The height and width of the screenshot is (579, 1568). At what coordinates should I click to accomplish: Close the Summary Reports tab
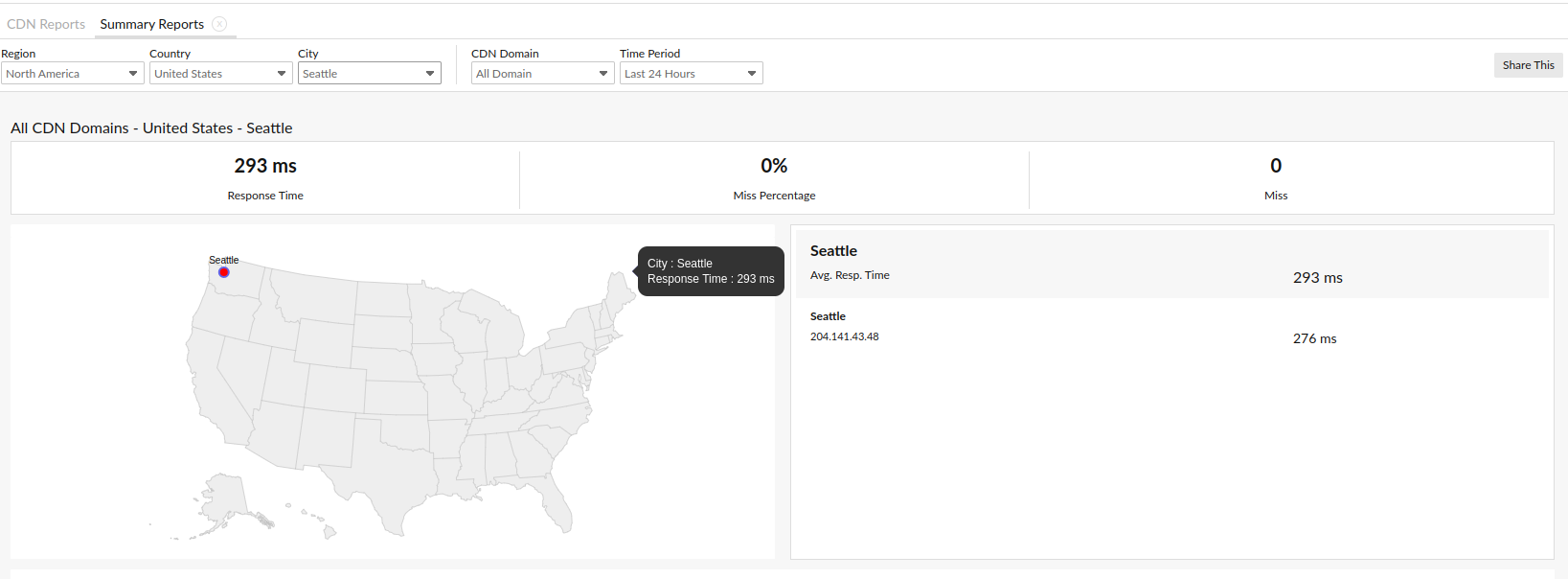click(219, 24)
